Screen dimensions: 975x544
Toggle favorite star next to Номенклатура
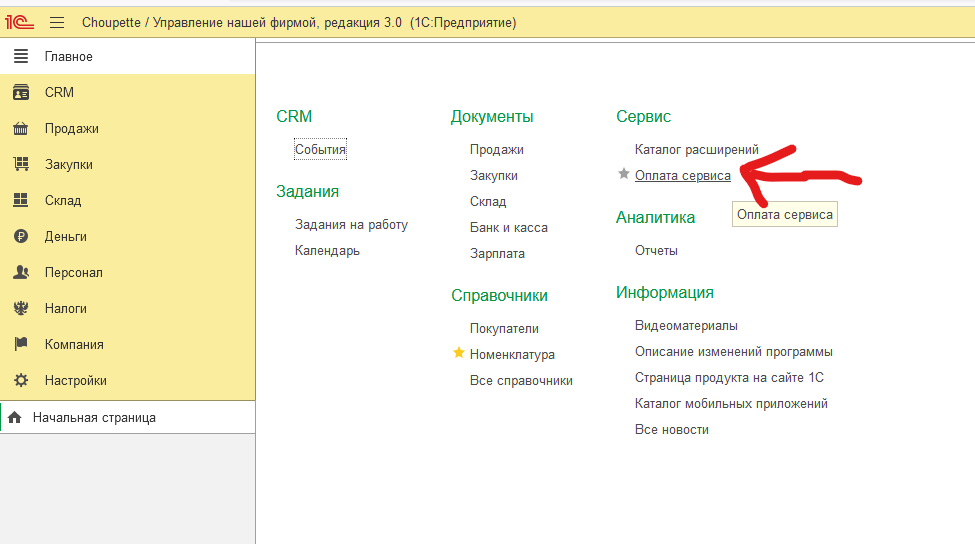click(459, 353)
